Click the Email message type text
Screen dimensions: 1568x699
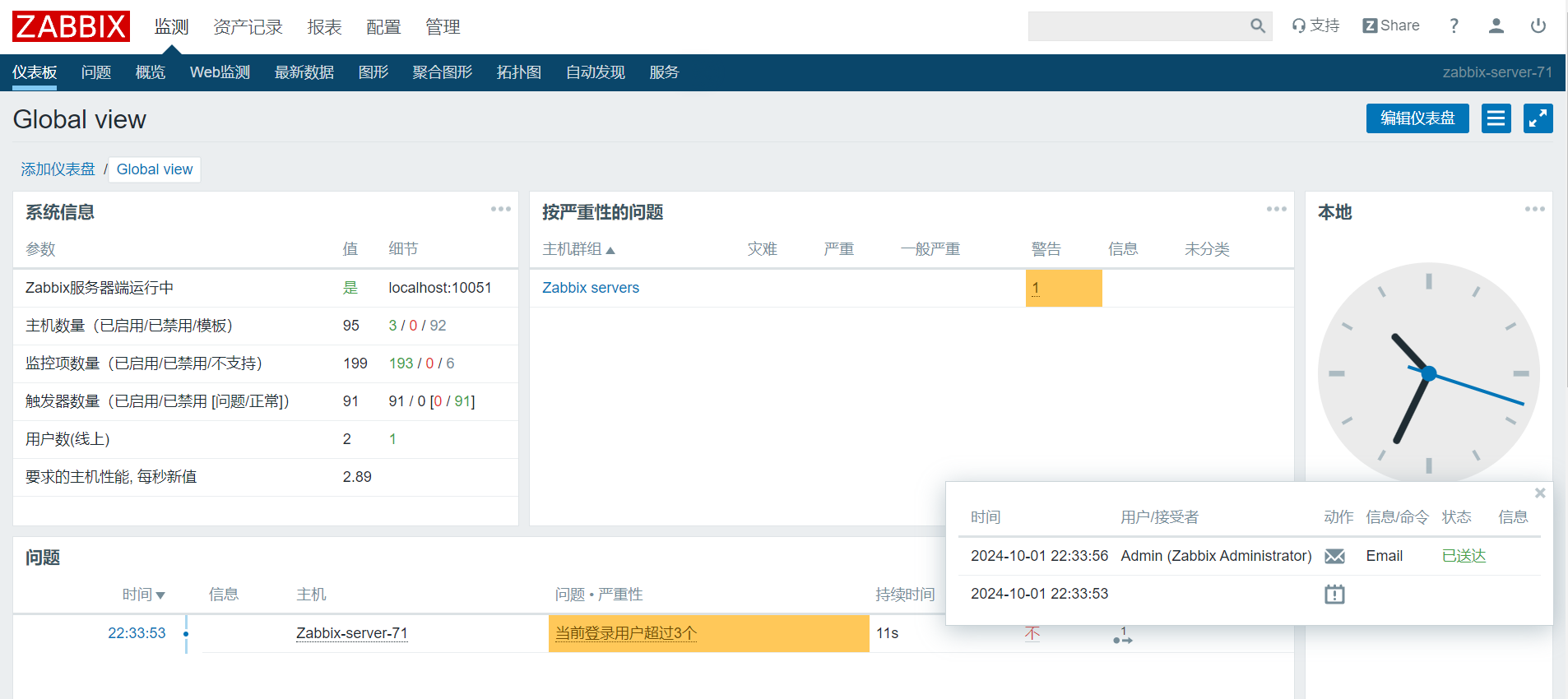(x=1385, y=556)
